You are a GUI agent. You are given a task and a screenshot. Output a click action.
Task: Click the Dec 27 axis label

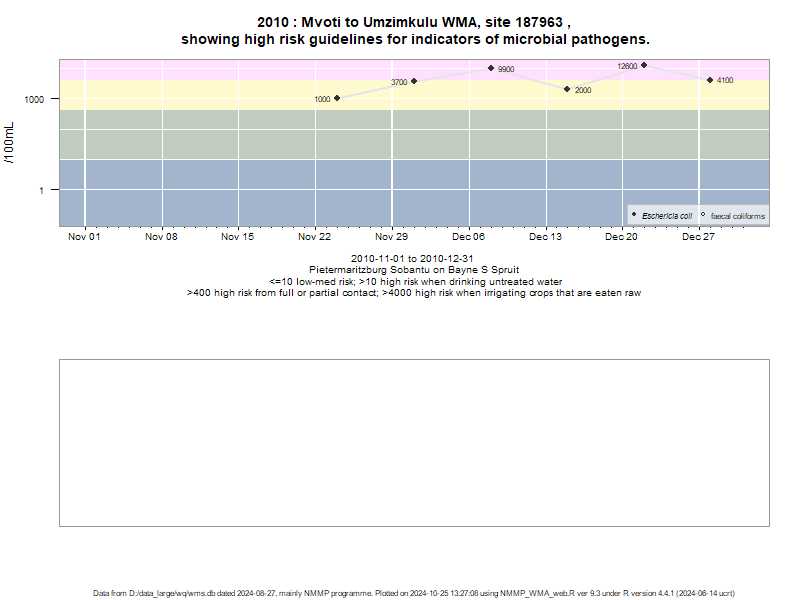pyautogui.click(x=698, y=237)
